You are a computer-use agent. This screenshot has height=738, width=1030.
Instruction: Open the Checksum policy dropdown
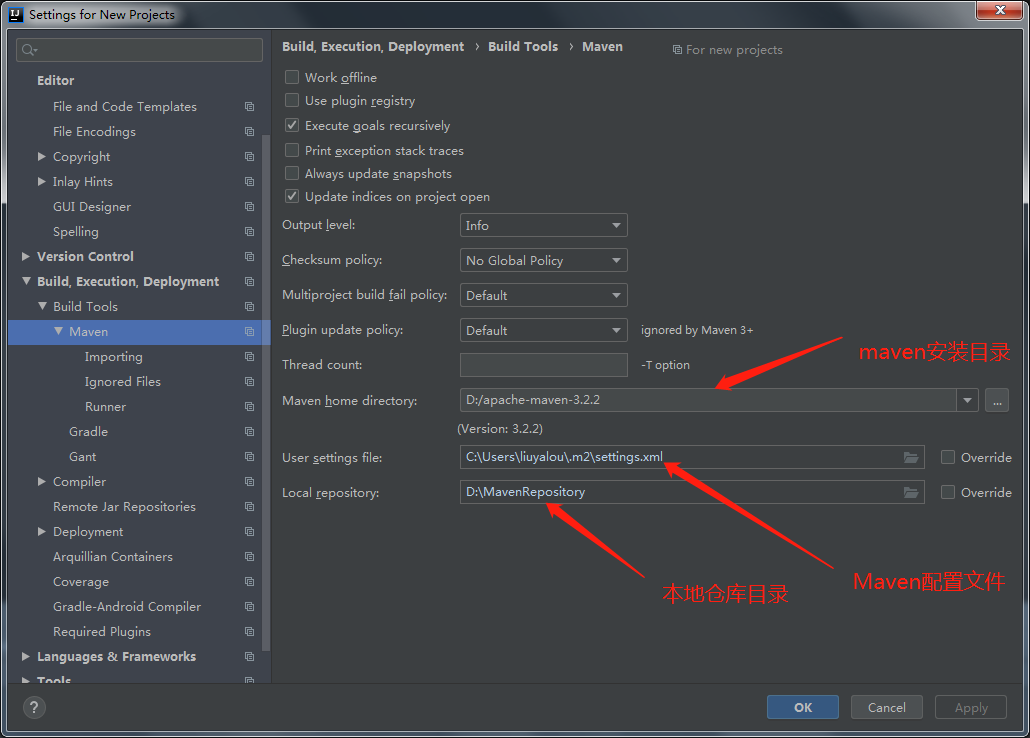pyautogui.click(x=543, y=260)
